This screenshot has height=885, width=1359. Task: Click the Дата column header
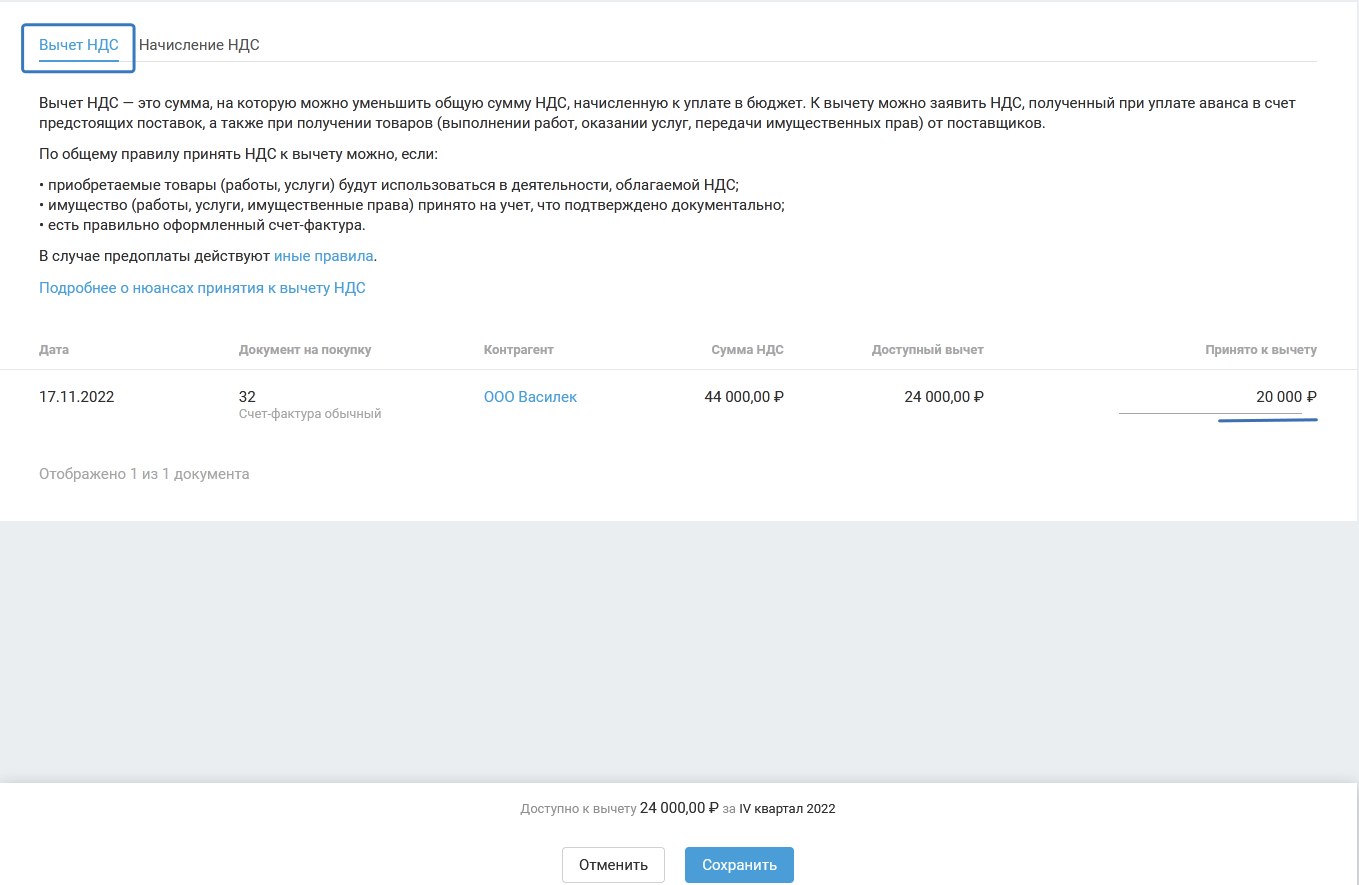coord(54,350)
